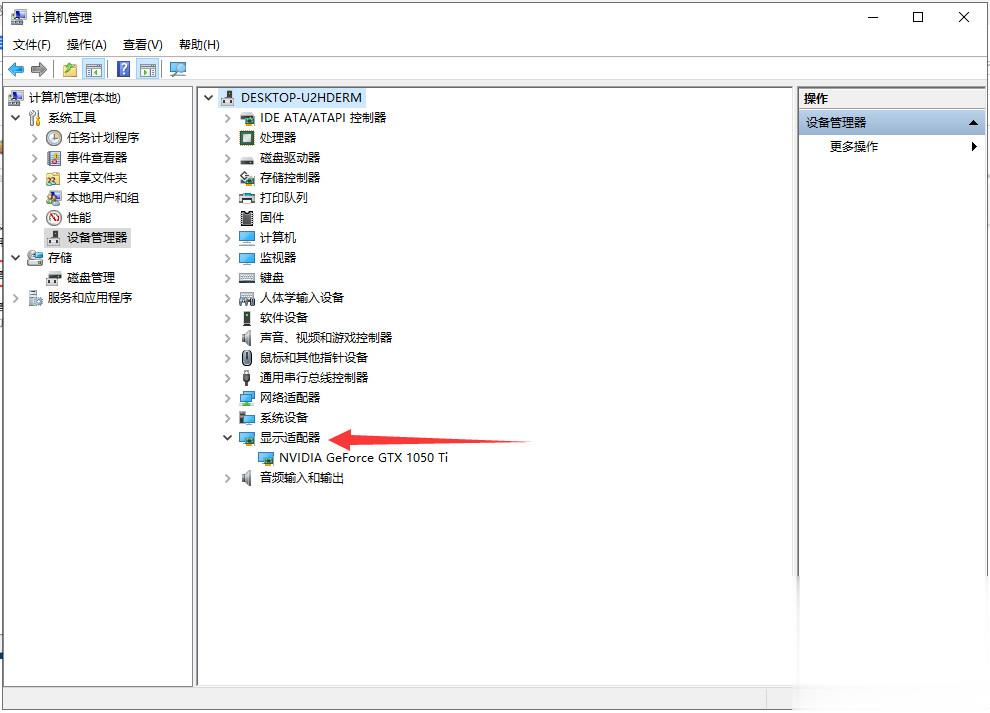The height and width of the screenshot is (713, 990).
Task: Close the 计算机管理 window
Action: [963, 18]
